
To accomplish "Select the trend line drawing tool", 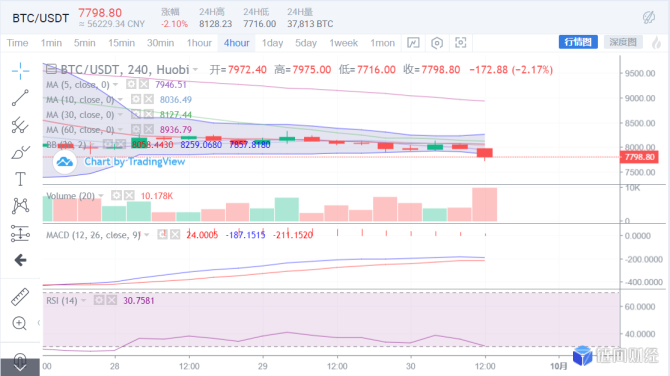I will tap(20, 97).
